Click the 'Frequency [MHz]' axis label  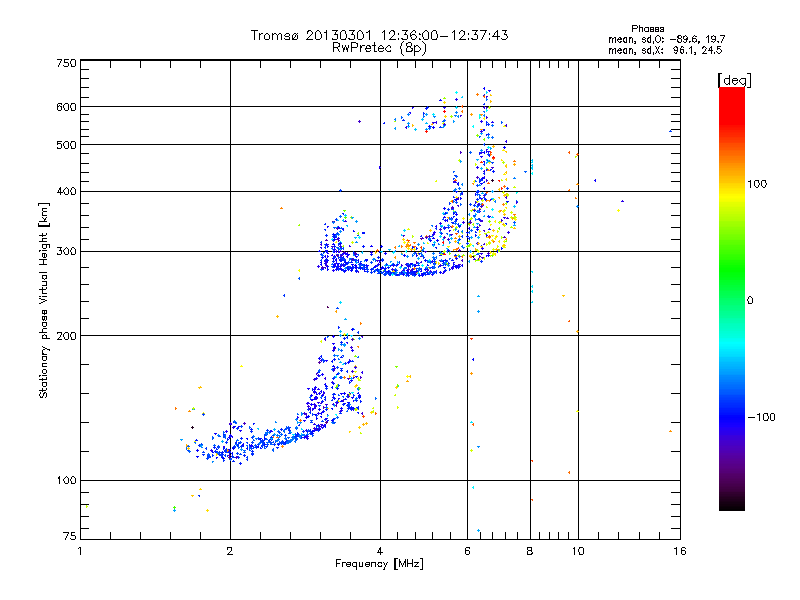point(379,564)
